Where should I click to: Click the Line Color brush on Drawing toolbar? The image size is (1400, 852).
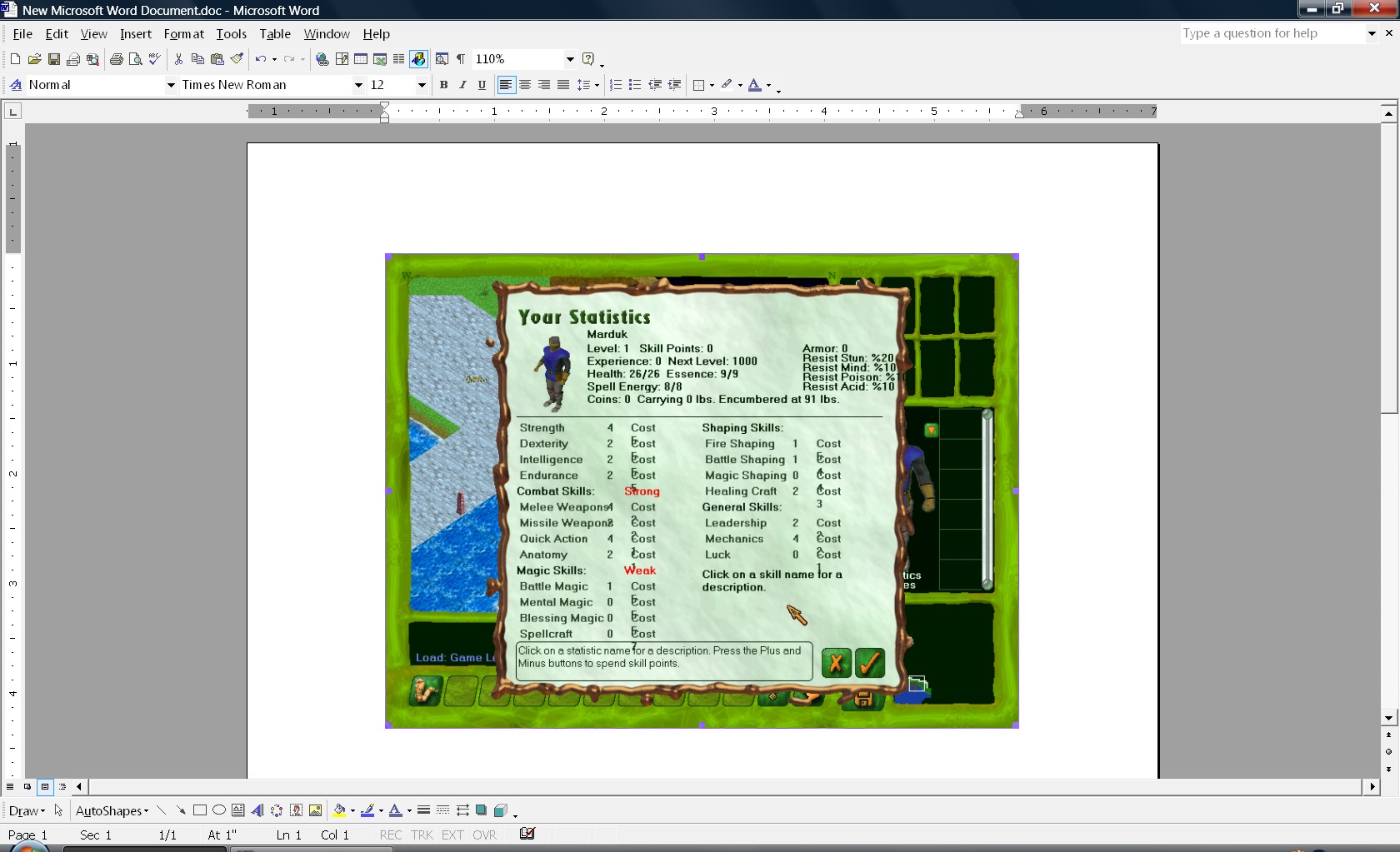coord(367,810)
